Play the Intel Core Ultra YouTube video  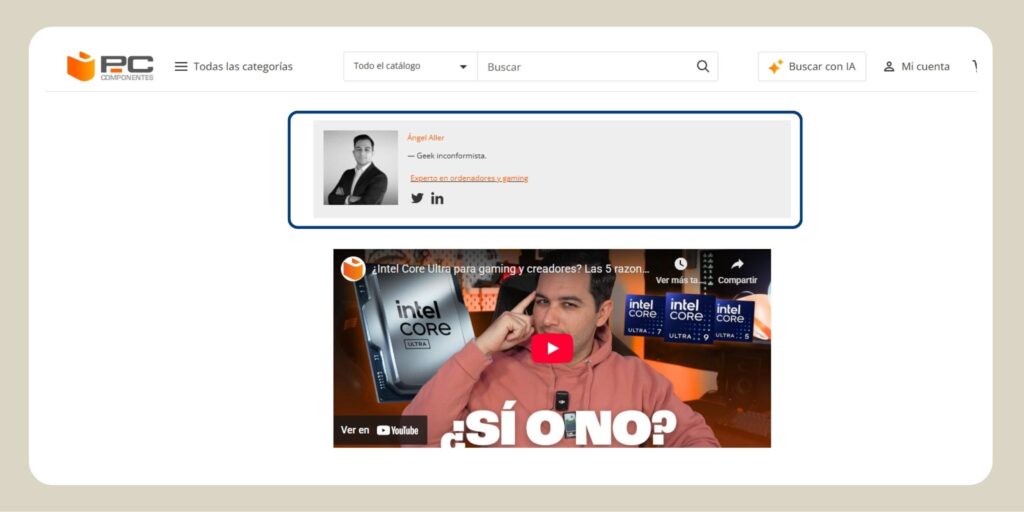tap(552, 348)
